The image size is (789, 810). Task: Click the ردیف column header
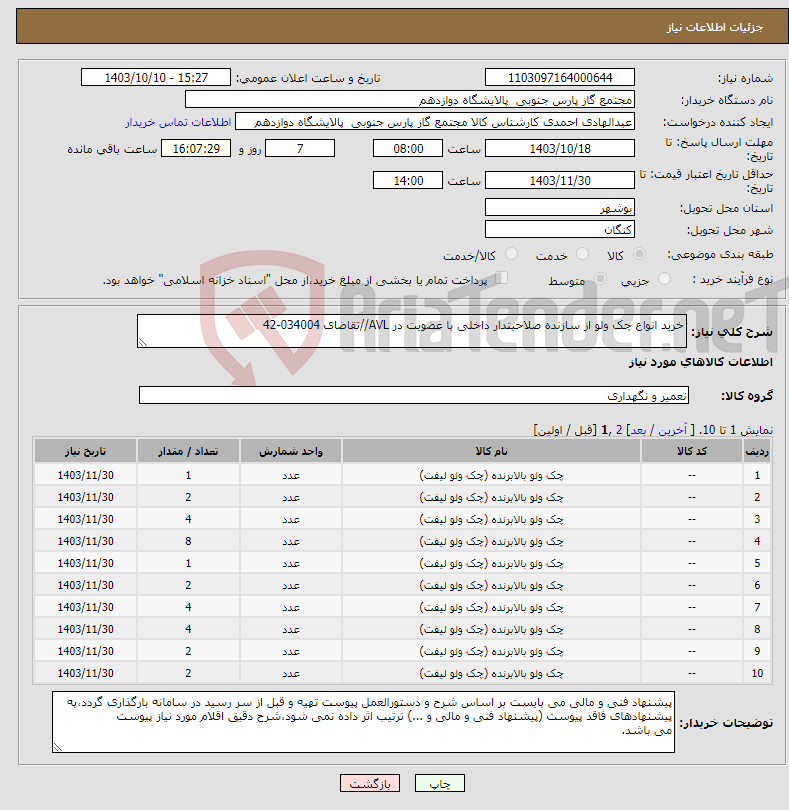(x=757, y=451)
